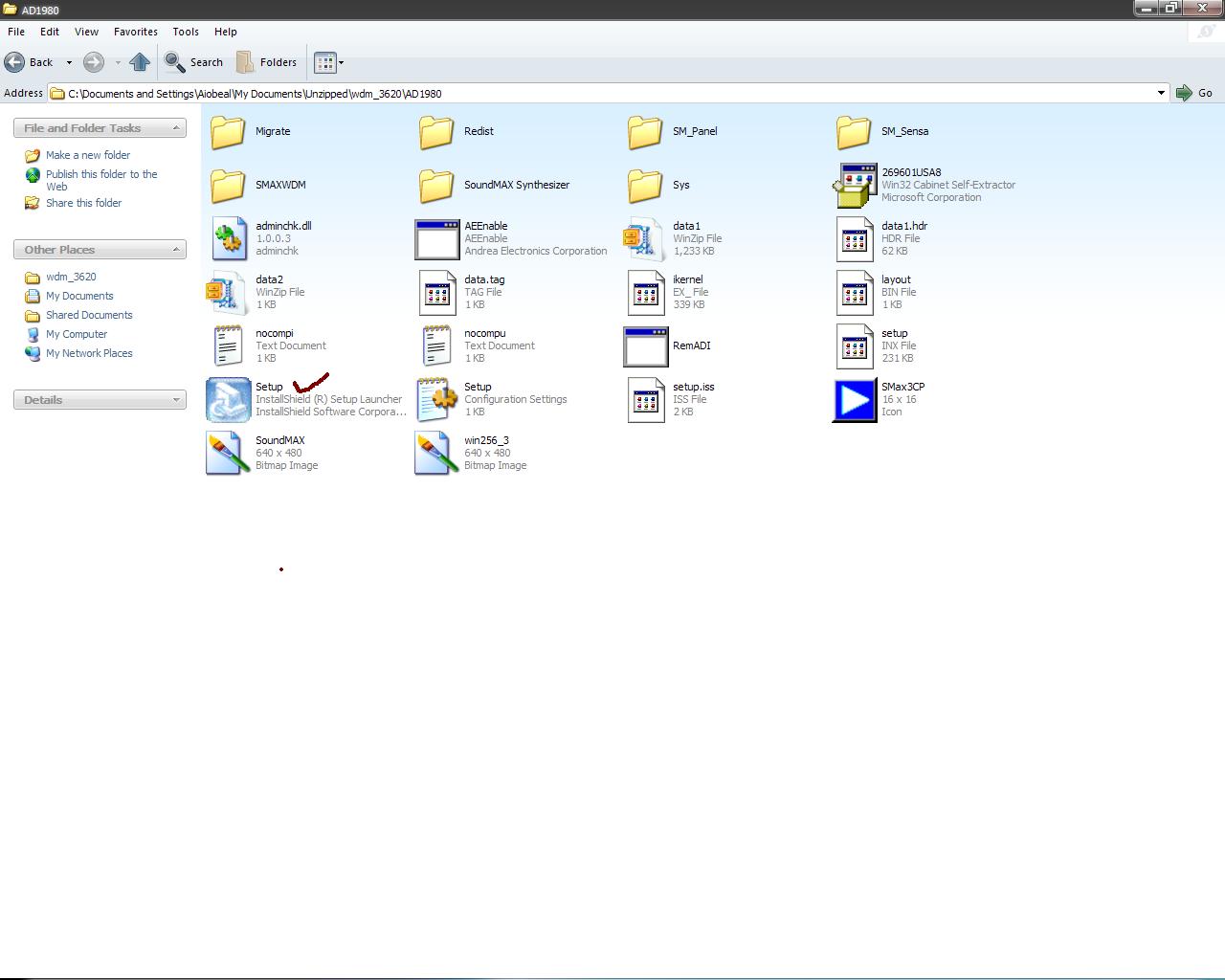The height and width of the screenshot is (980, 1225).
Task: Select the ikernel EX_ file icon
Action: click(646, 292)
